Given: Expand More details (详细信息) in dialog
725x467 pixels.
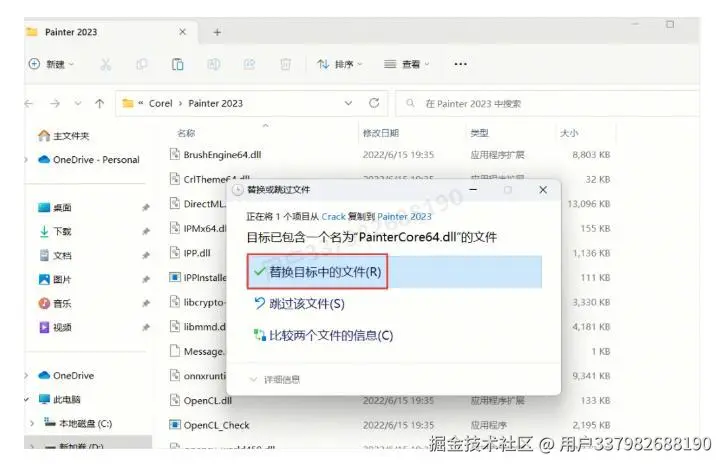Looking at the screenshot, I should (x=275, y=380).
